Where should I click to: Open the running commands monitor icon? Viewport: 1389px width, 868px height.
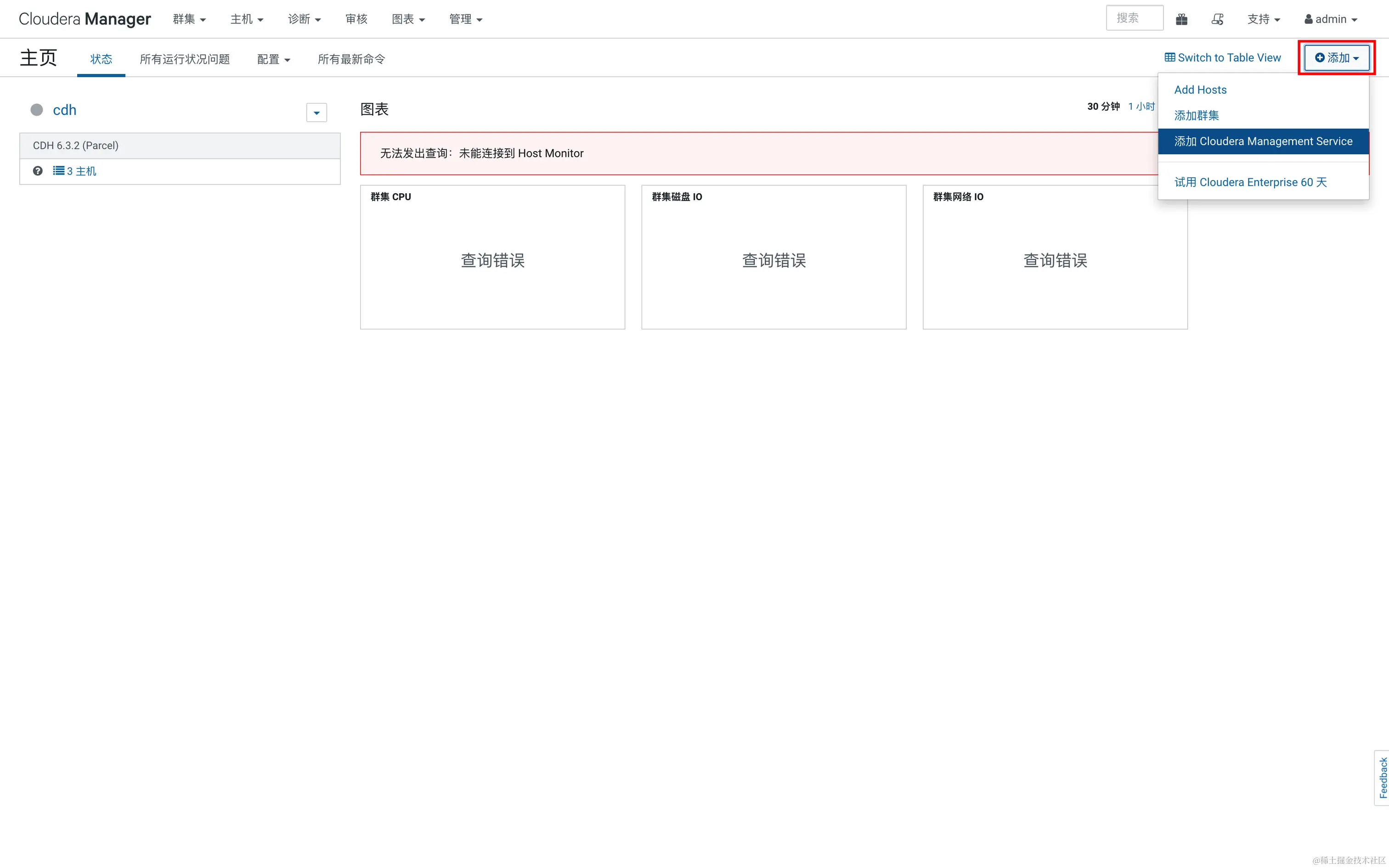(x=1217, y=19)
